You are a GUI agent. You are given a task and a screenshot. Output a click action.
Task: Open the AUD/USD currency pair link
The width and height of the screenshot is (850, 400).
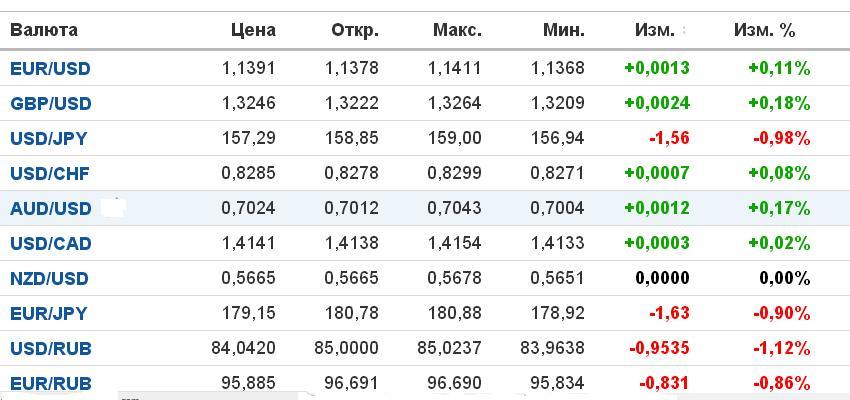click(51, 209)
